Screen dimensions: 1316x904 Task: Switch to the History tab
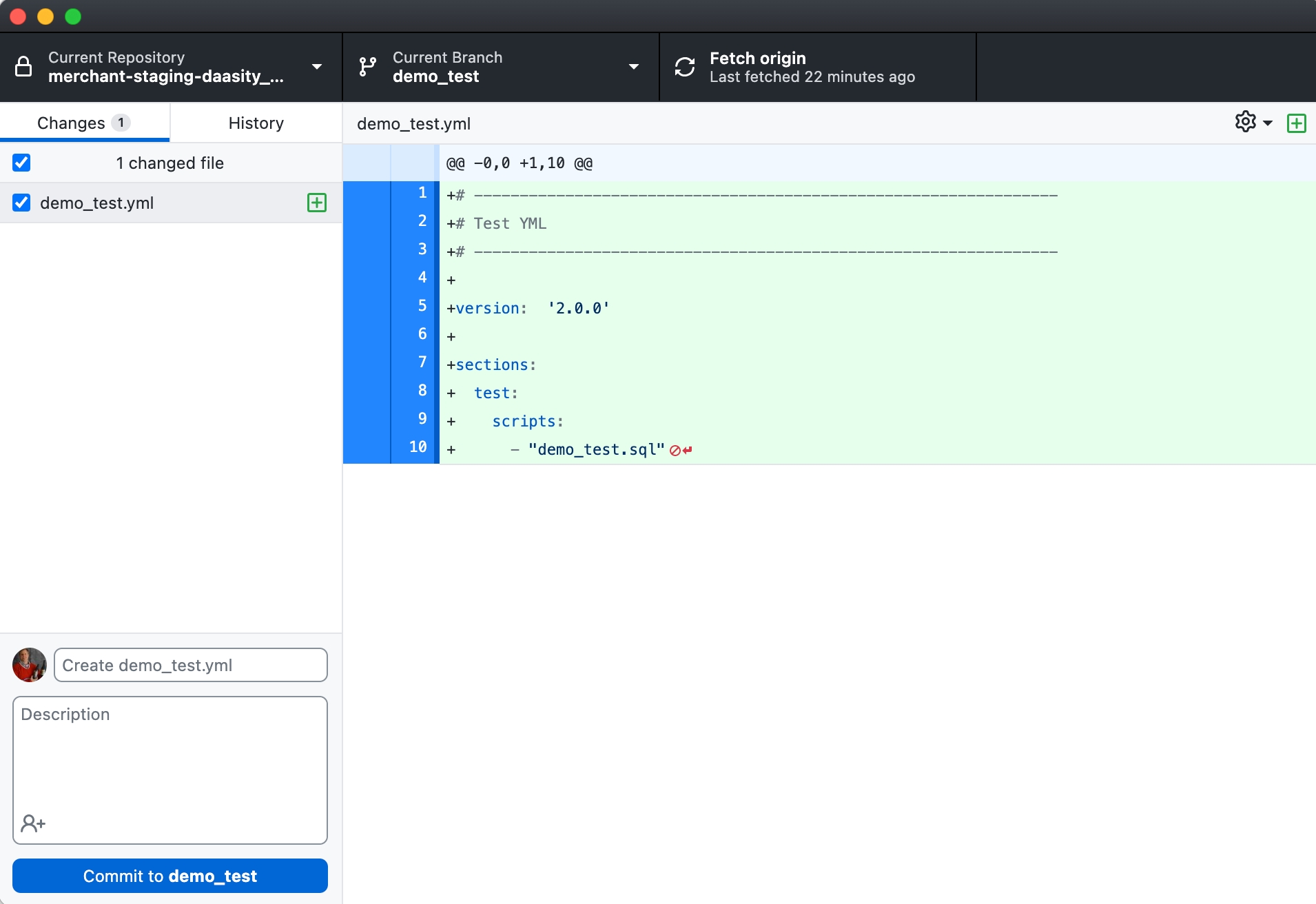(x=256, y=123)
